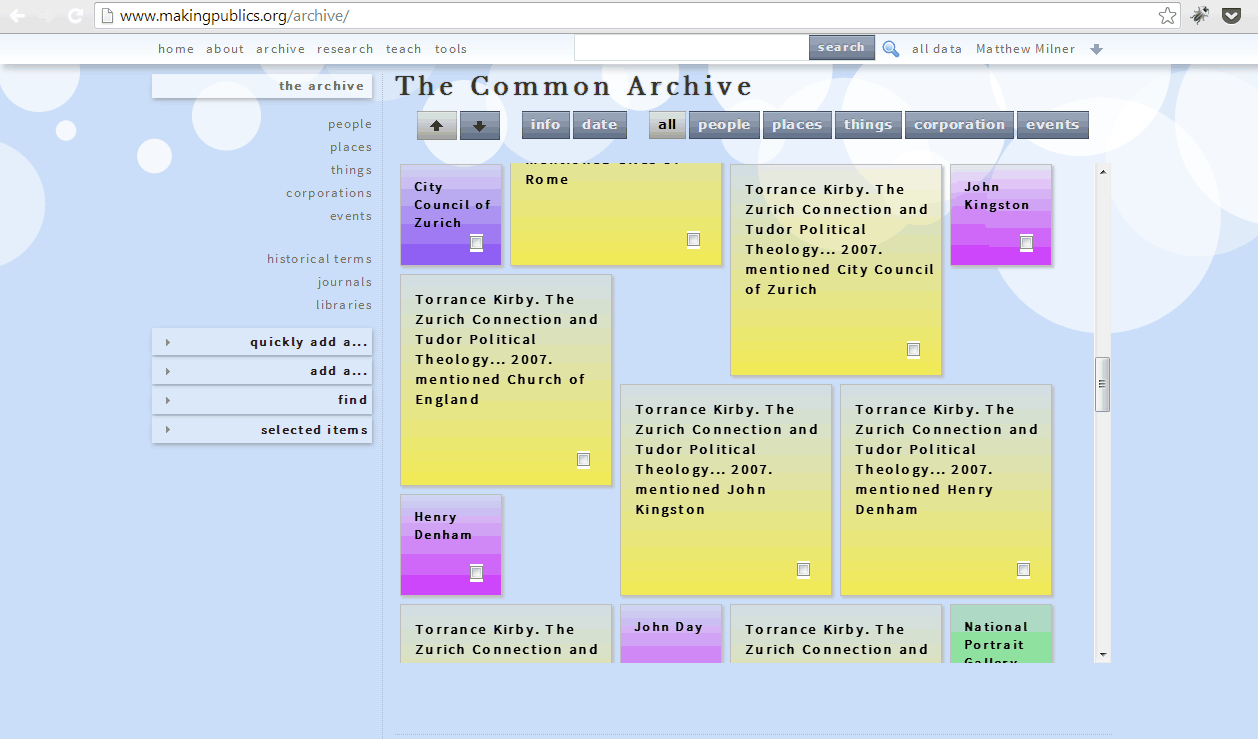Open tools in the top navigation
Image resolution: width=1258 pixels, height=739 pixels.
tap(451, 49)
